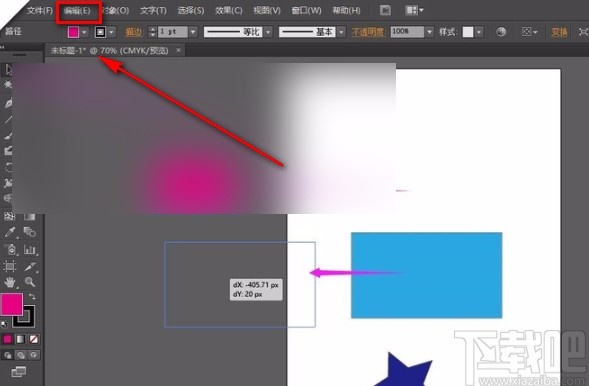
Task: Open the 帮助(H) menu
Action: (346, 11)
